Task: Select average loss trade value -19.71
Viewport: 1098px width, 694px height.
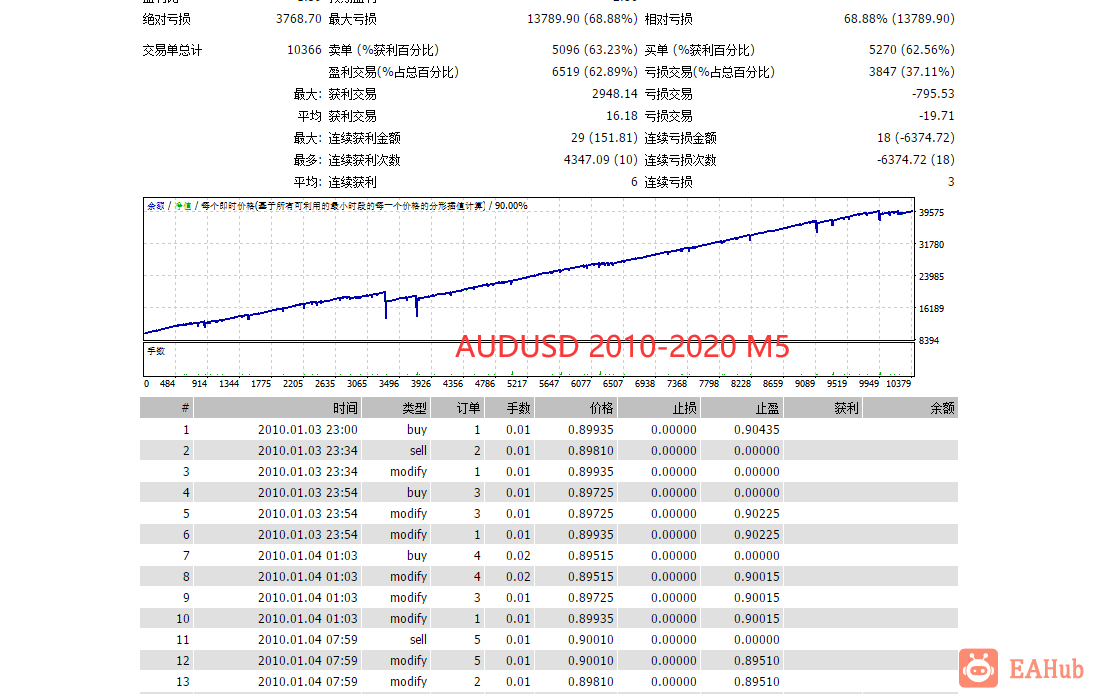Action: [x=937, y=116]
